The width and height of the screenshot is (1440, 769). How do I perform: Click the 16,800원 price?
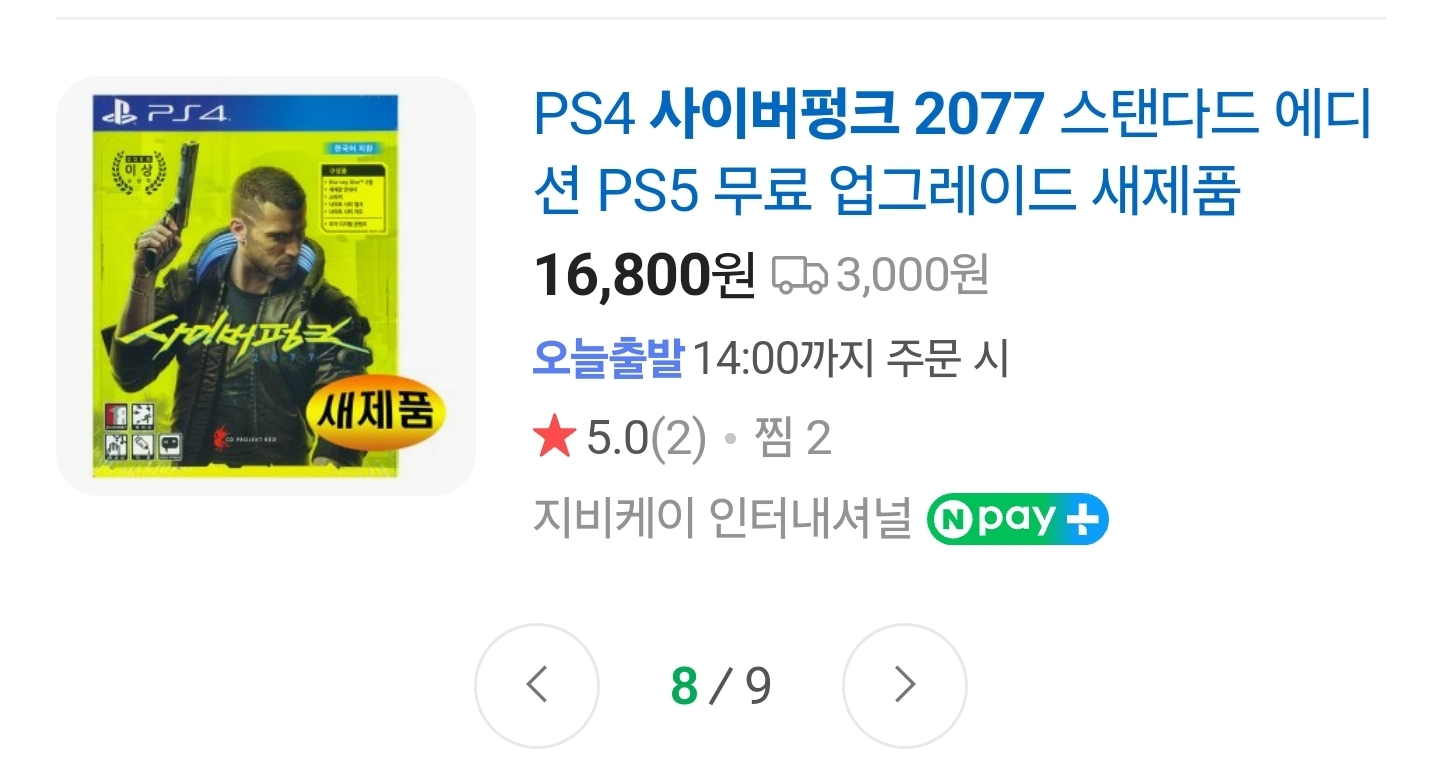[x=644, y=275]
